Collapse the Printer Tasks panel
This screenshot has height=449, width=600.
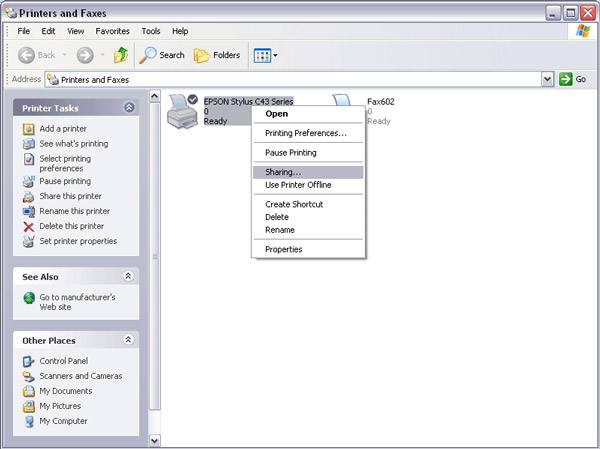129,107
